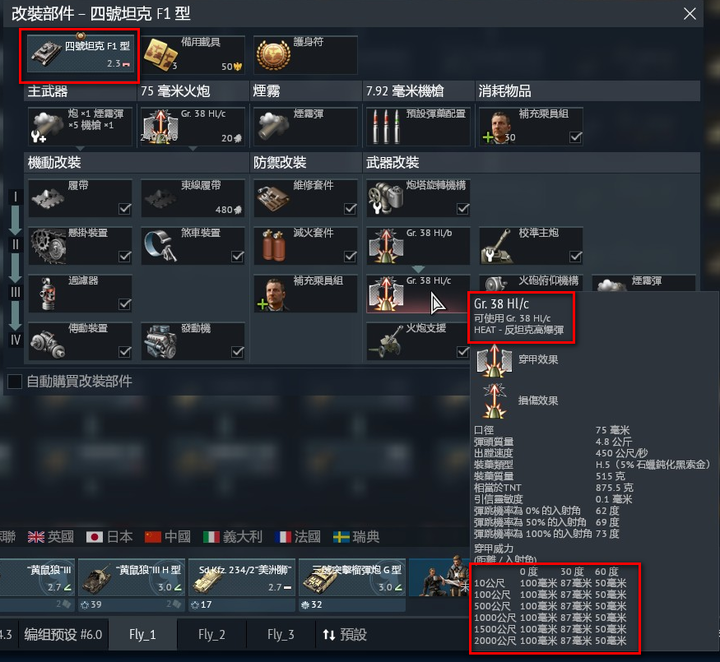
Task: Toggle the 補充乘員組 consumable checkbox
Action: (x=575, y=137)
